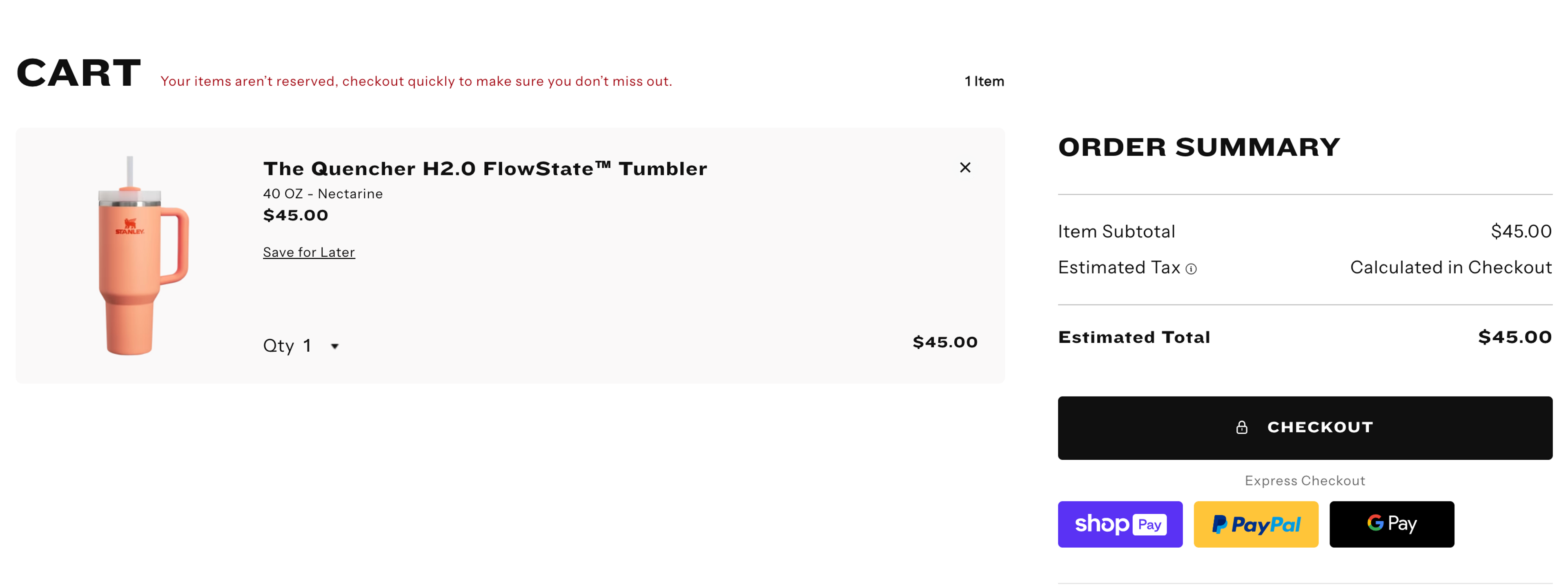1568x586 pixels.
Task: Remove the tumbler with the X icon
Action: point(965,168)
